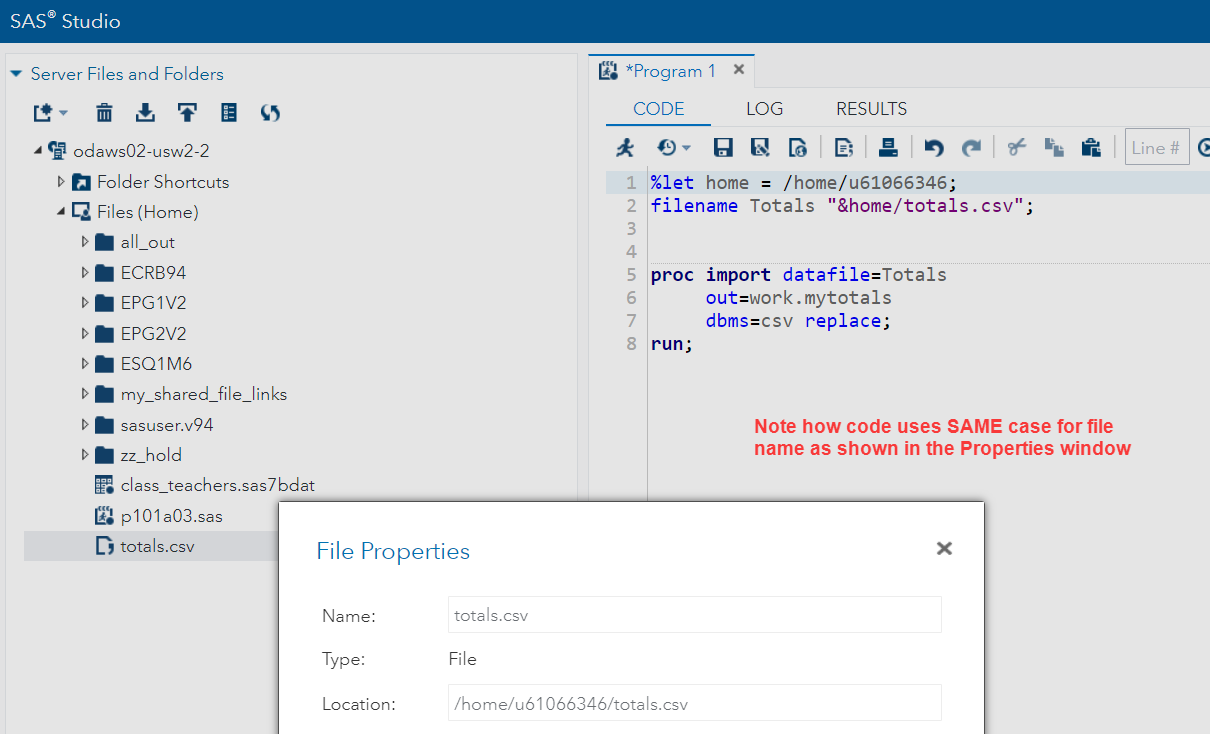Open the submission history dropdown

pos(674,148)
